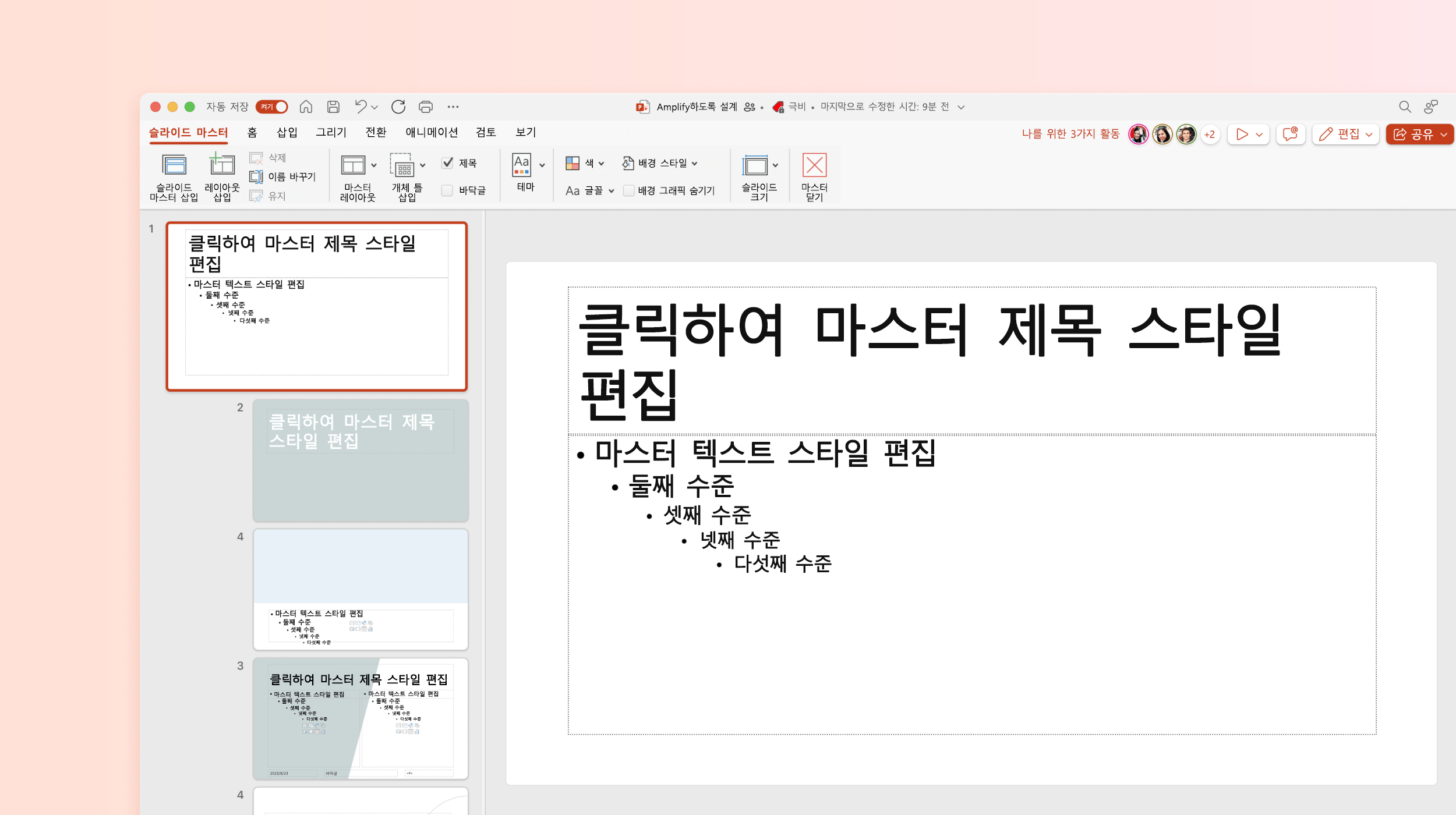Select gray title layout thumbnail 2
Viewport: 1456px width, 815px height.
361,460
